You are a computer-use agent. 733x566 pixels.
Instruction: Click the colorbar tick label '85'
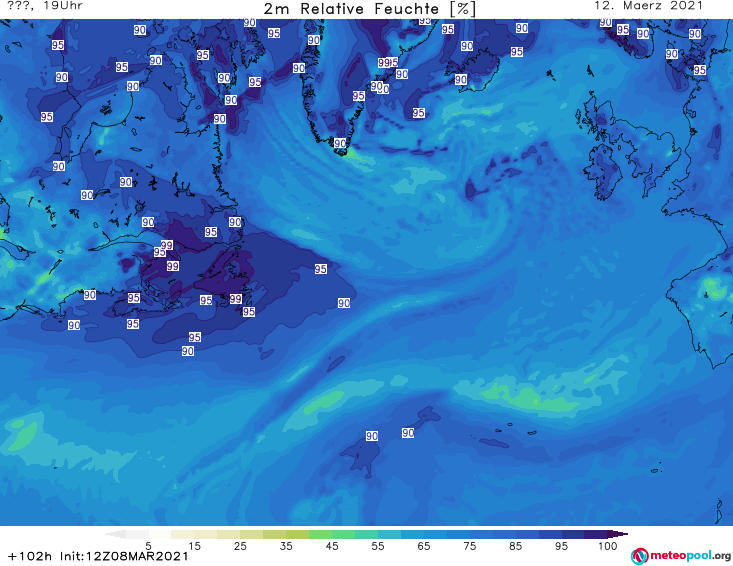pos(515,546)
